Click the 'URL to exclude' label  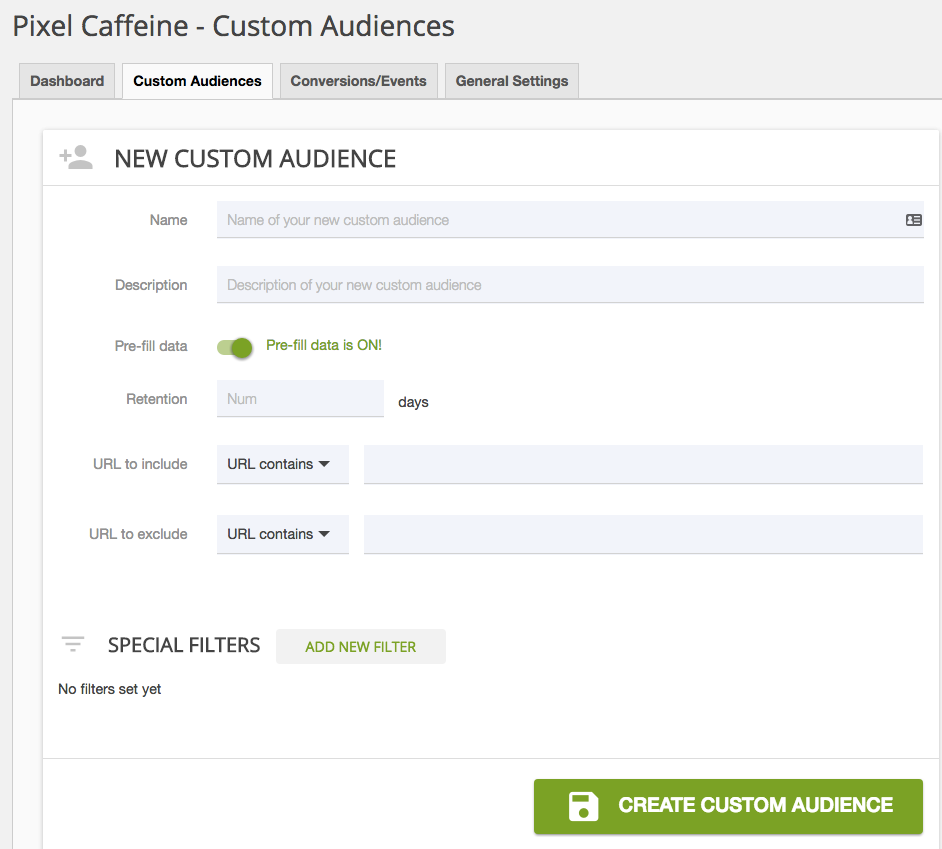(x=138, y=534)
